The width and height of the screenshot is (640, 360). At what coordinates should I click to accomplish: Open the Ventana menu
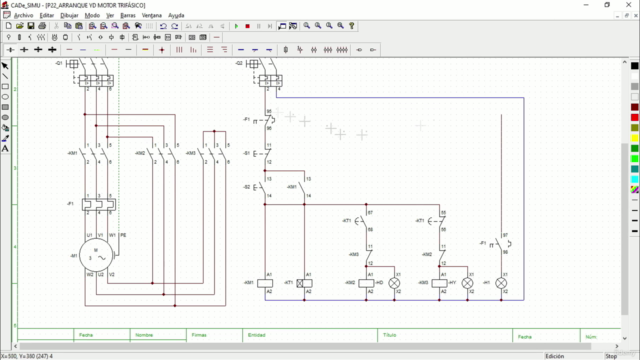click(152, 16)
